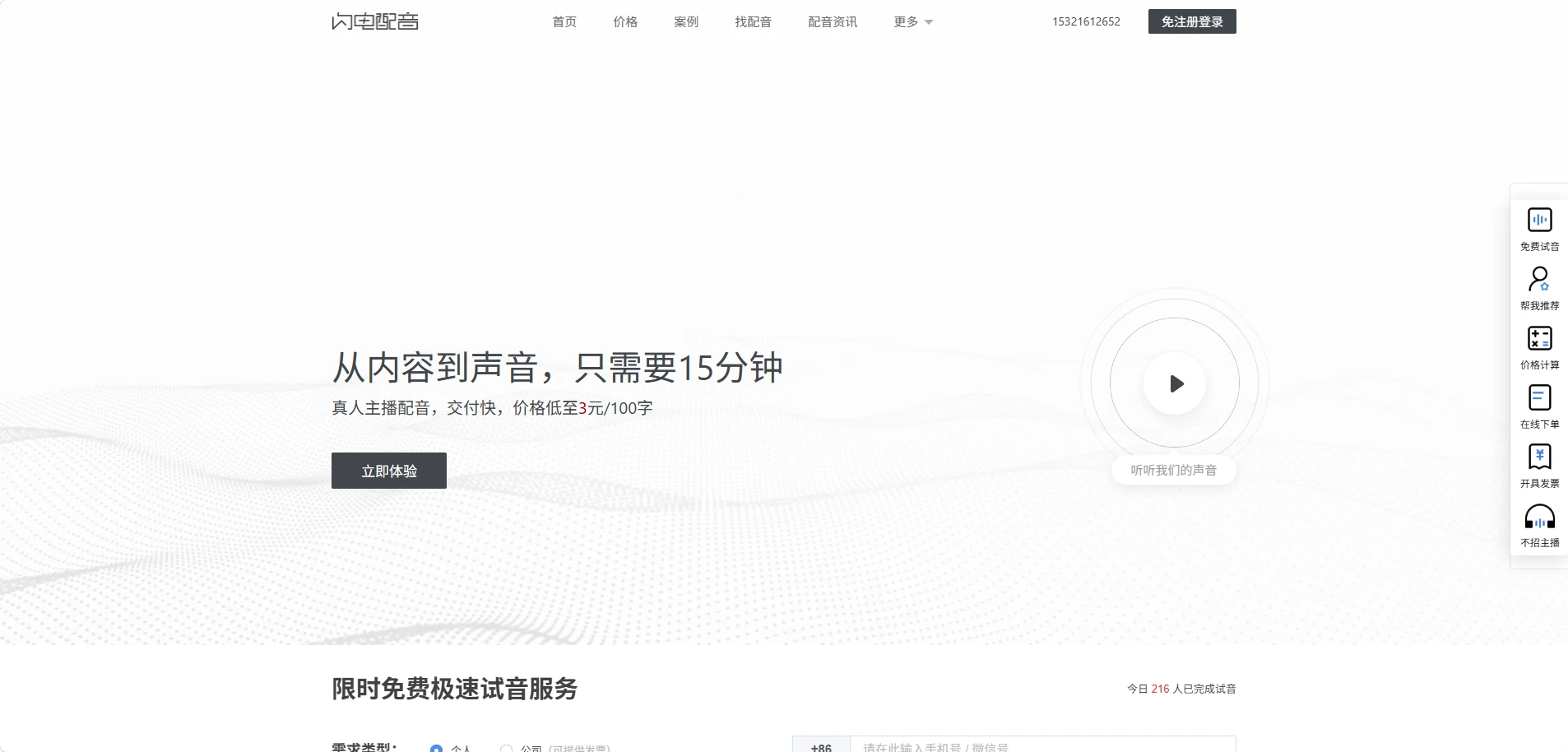This screenshot has width=1568, height=752.
Task: Click the 立即体验 button
Action: click(389, 471)
